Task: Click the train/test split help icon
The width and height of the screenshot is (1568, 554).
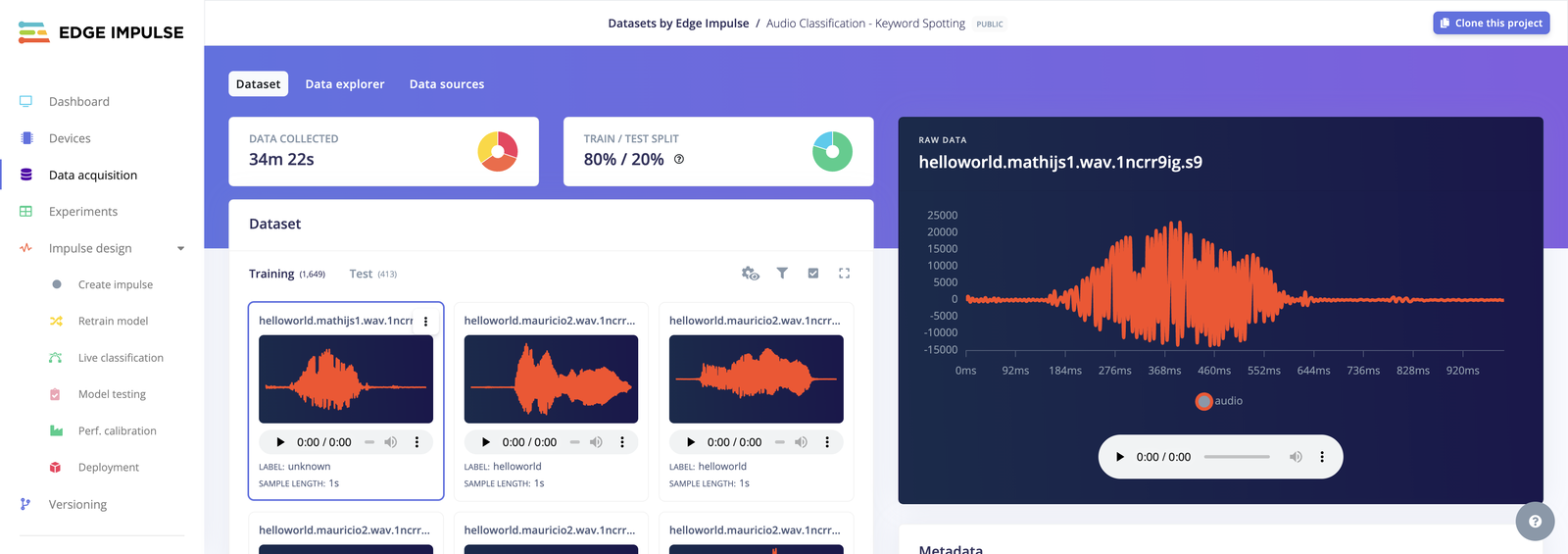Action: 679,159
